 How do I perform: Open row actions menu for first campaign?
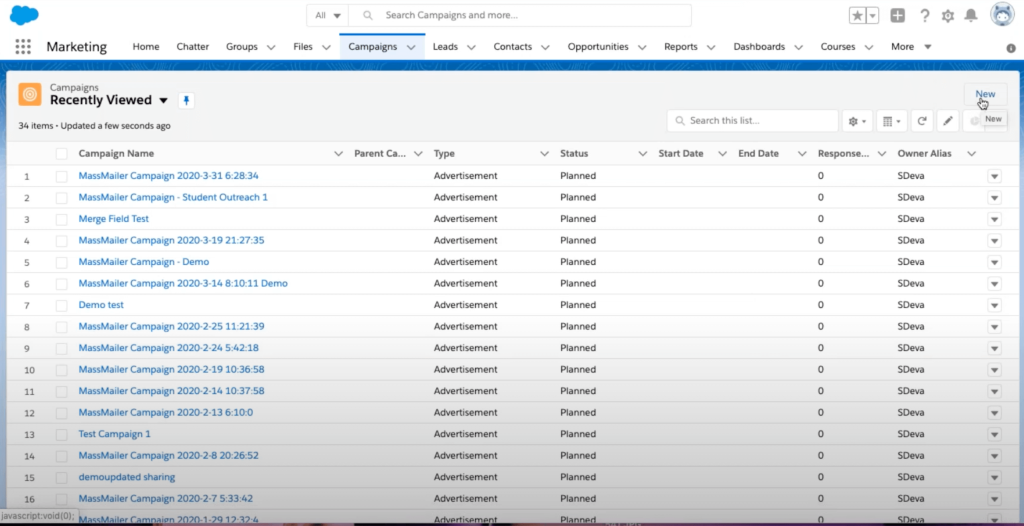[994, 176]
